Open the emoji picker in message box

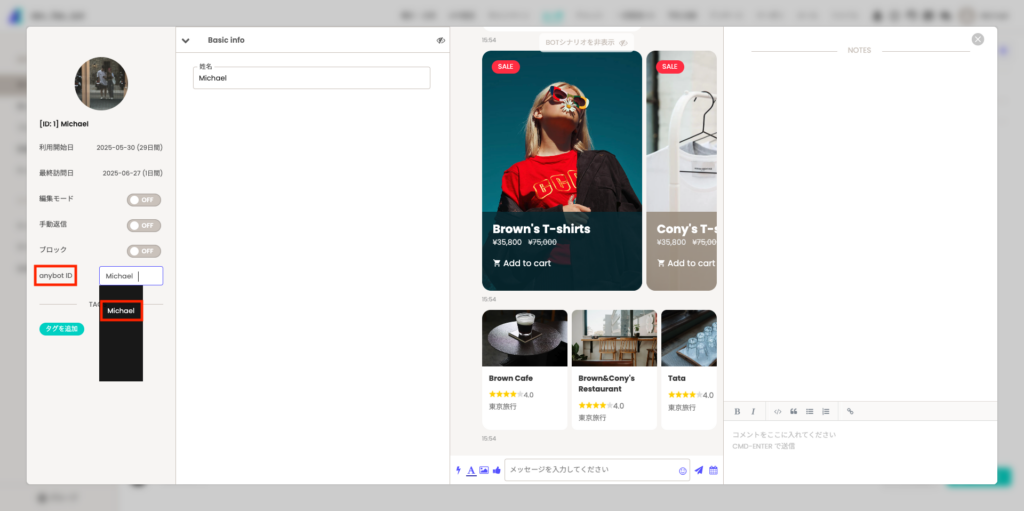683,470
